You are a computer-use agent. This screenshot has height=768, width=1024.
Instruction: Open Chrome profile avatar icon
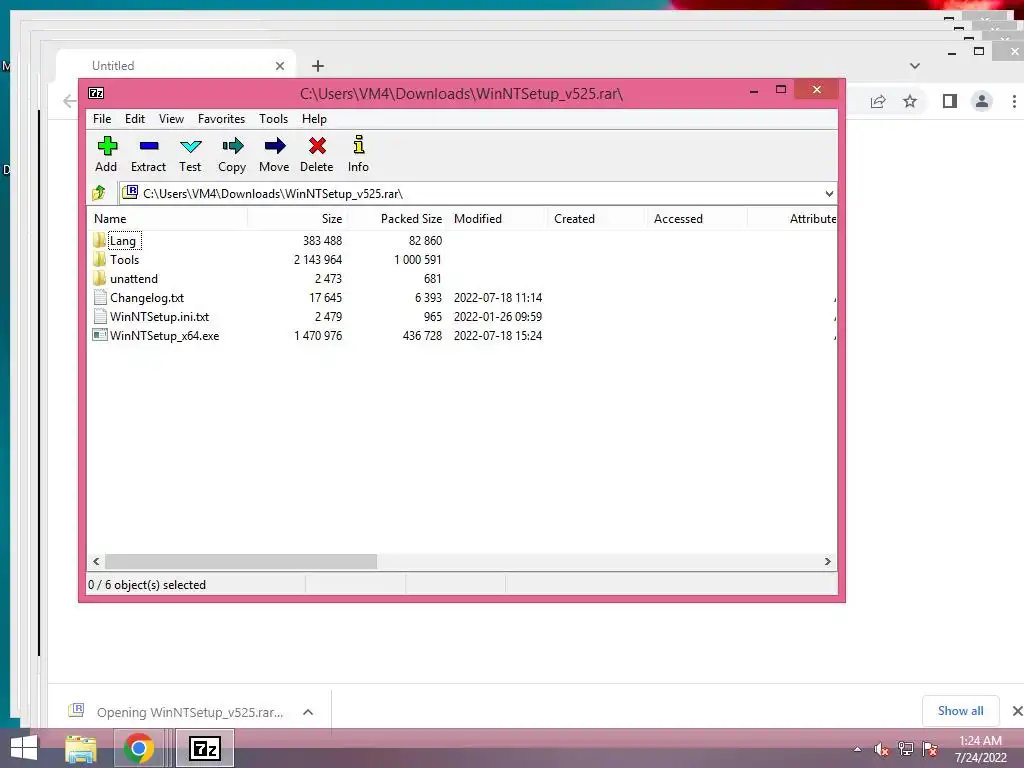click(982, 101)
